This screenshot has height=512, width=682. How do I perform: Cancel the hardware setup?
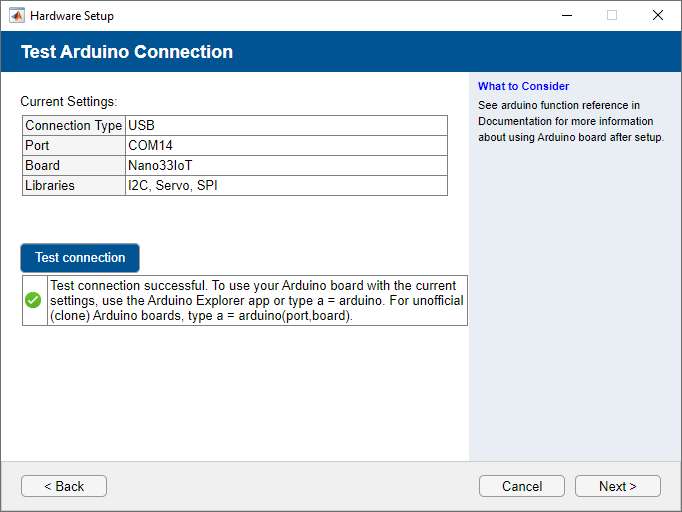click(x=522, y=486)
